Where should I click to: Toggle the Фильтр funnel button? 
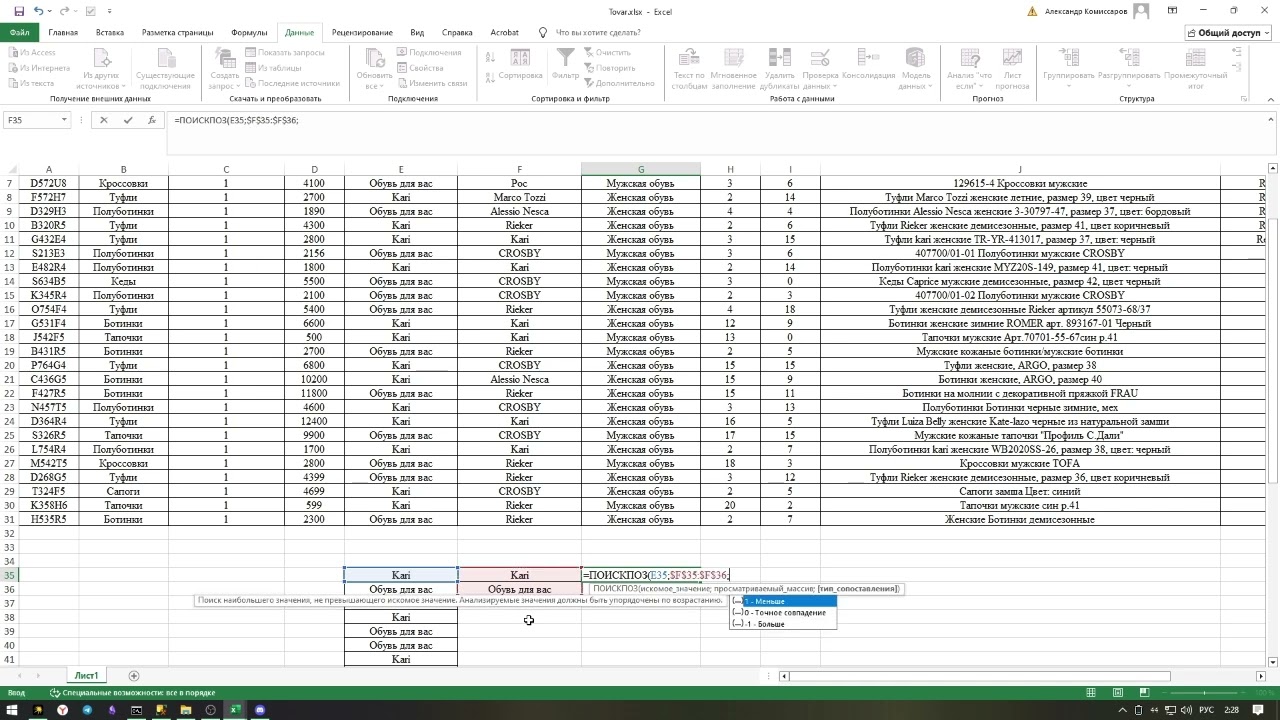(x=565, y=63)
